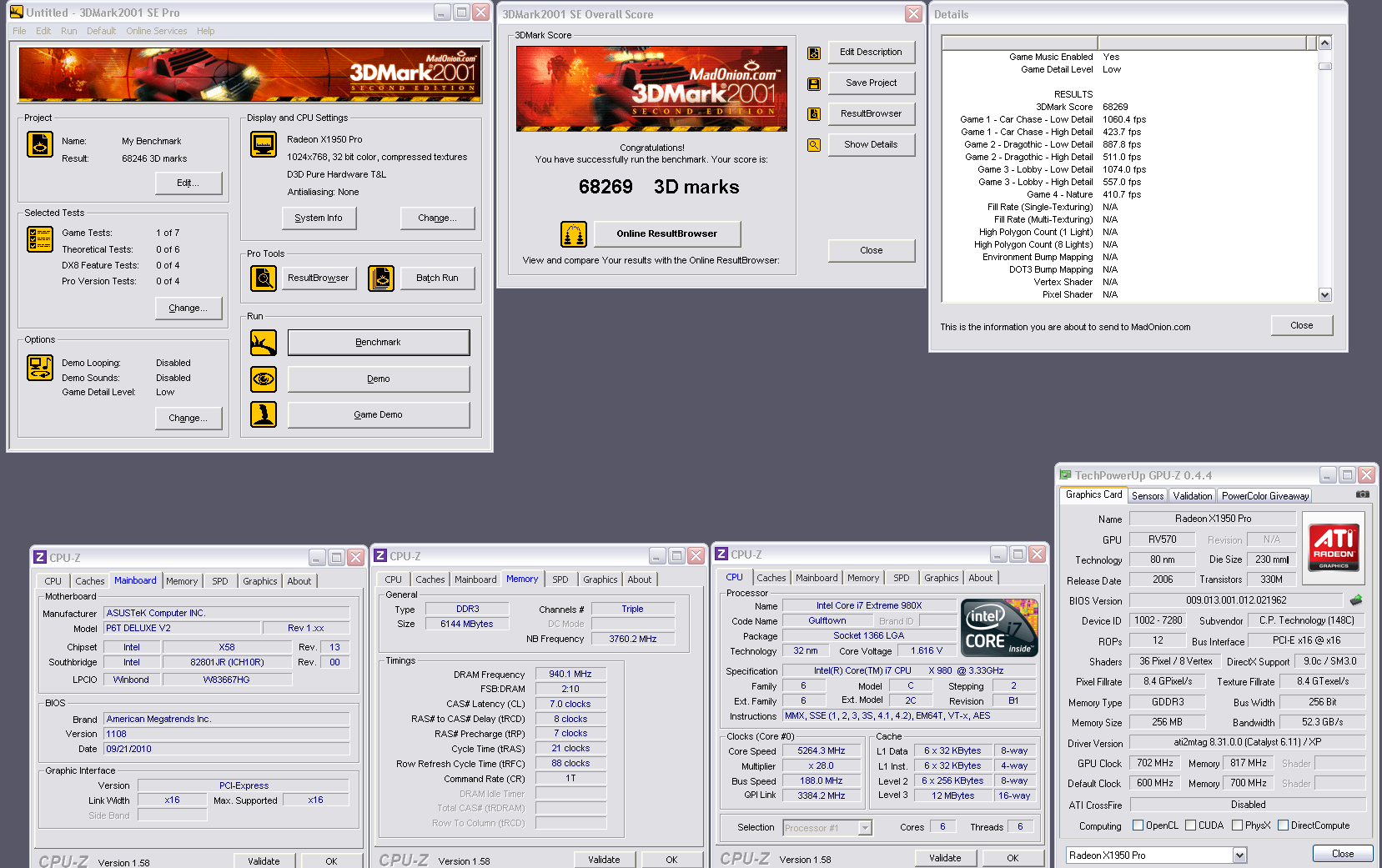The image size is (1382, 868).
Task: Click the BIOS save chip icon in GPU-Z
Action: pyautogui.click(x=1356, y=600)
